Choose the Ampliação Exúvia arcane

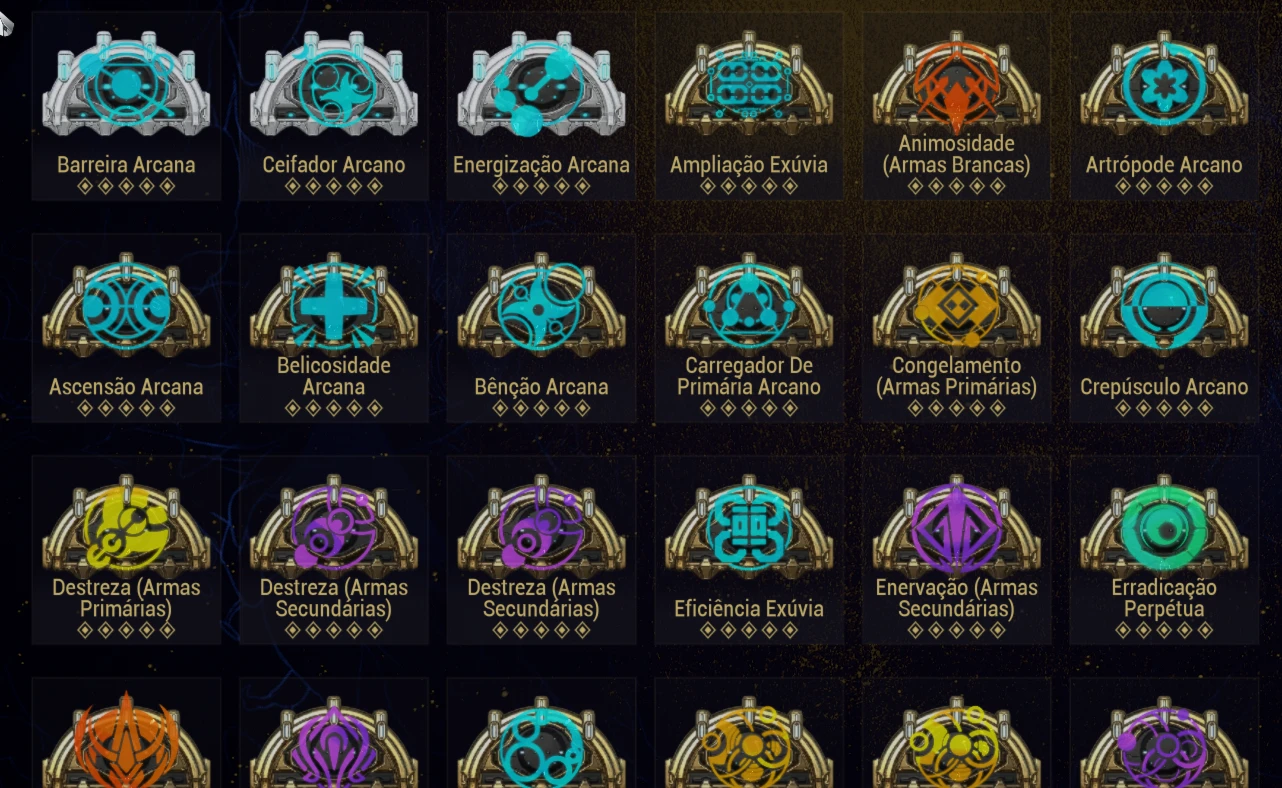(x=749, y=106)
